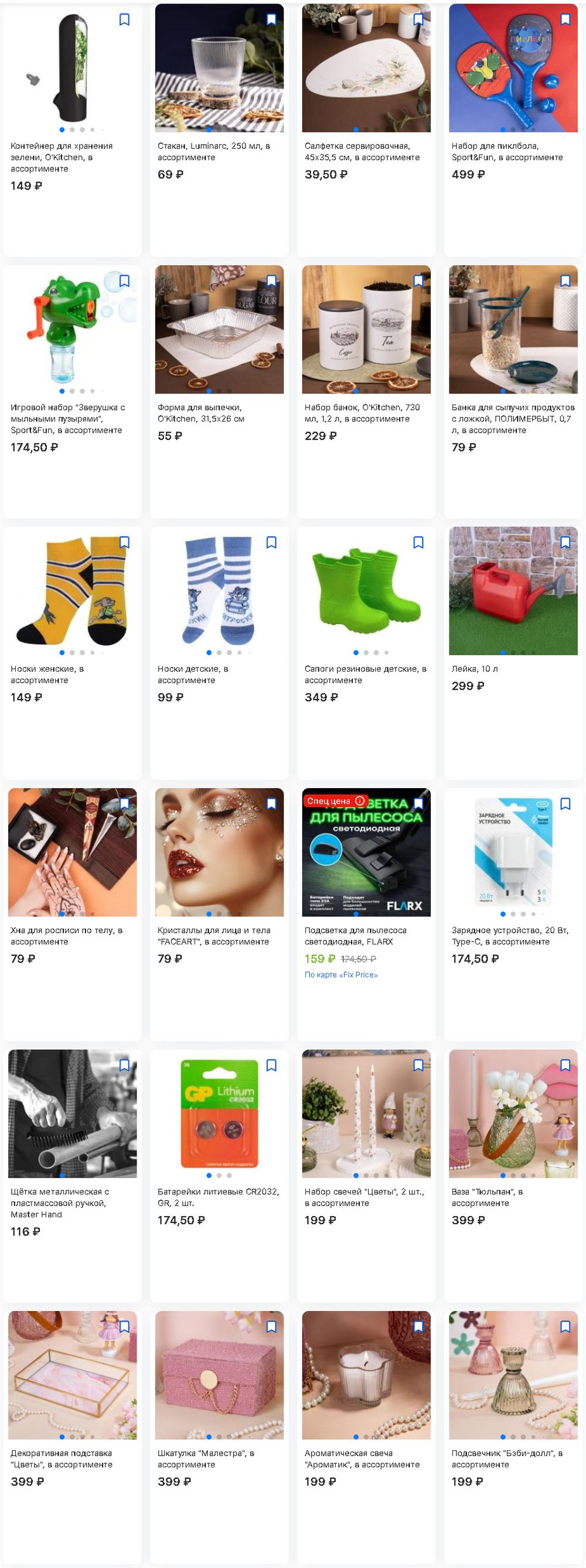Open the yellow women's socks photo

click(73, 590)
